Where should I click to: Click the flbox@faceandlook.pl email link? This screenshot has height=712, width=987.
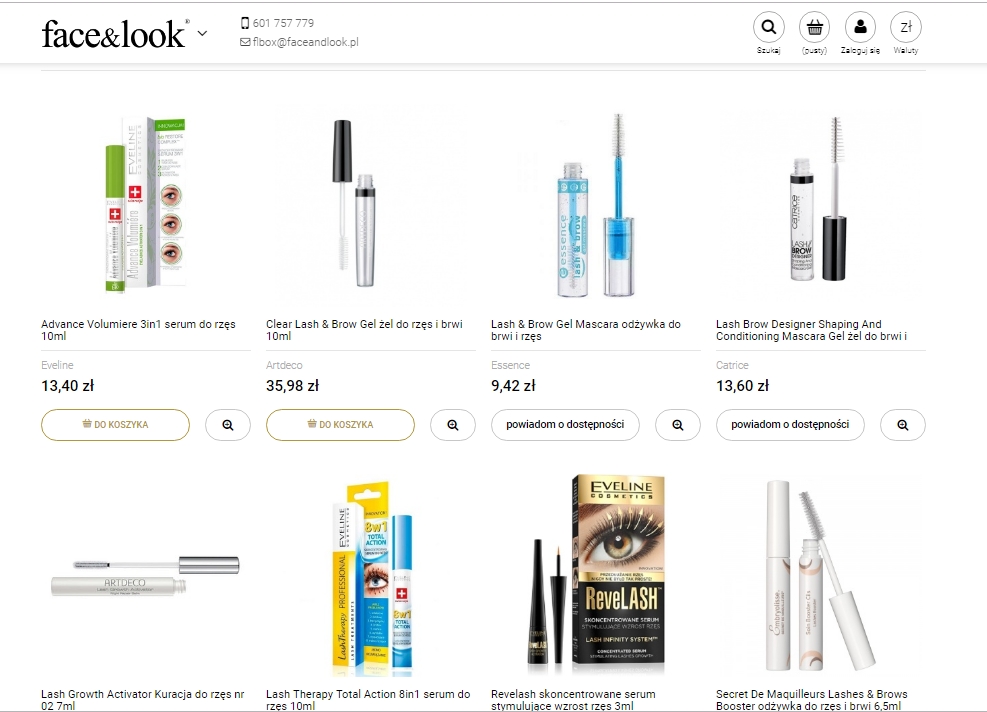[300, 42]
